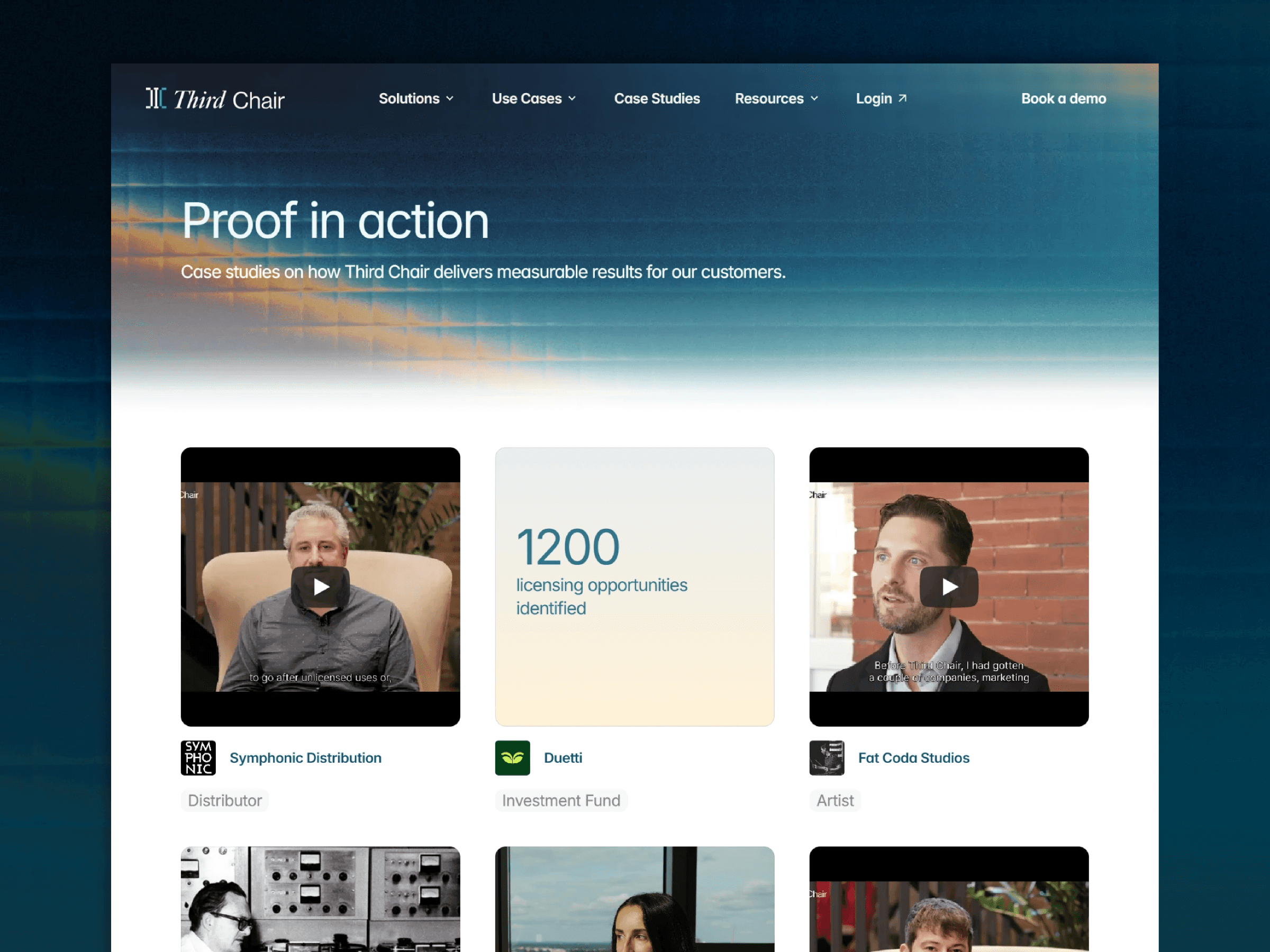This screenshot has height=952, width=1270.
Task: Click the Login external arrow icon
Action: click(903, 98)
